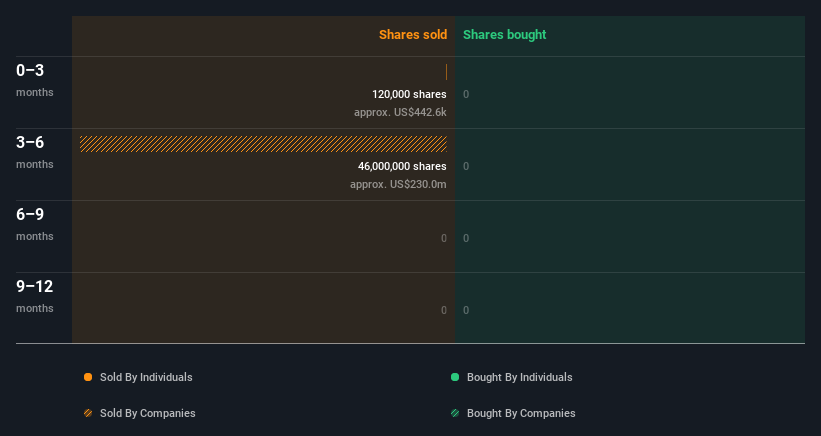This screenshot has height=436, width=821.
Task: Click the thin 0–3 months sold bar
Action: pos(446,72)
